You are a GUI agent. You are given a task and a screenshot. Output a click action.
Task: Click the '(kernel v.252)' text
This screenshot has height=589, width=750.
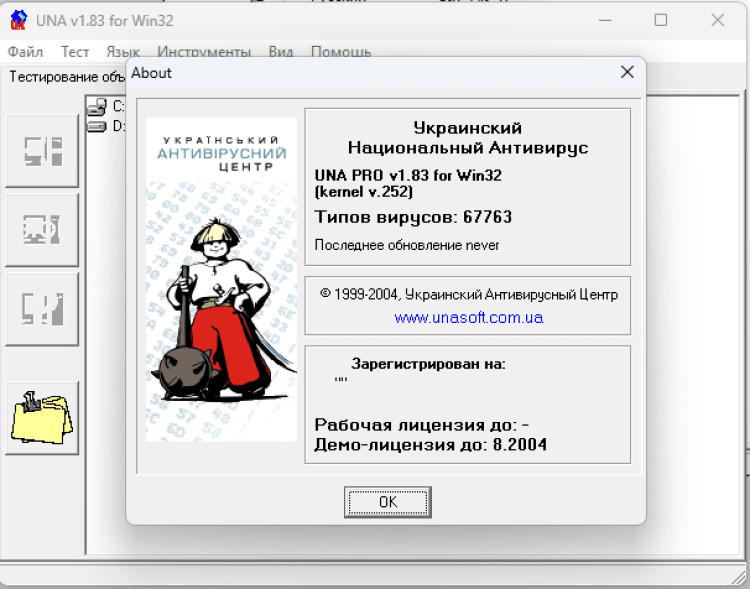[364, 192]
